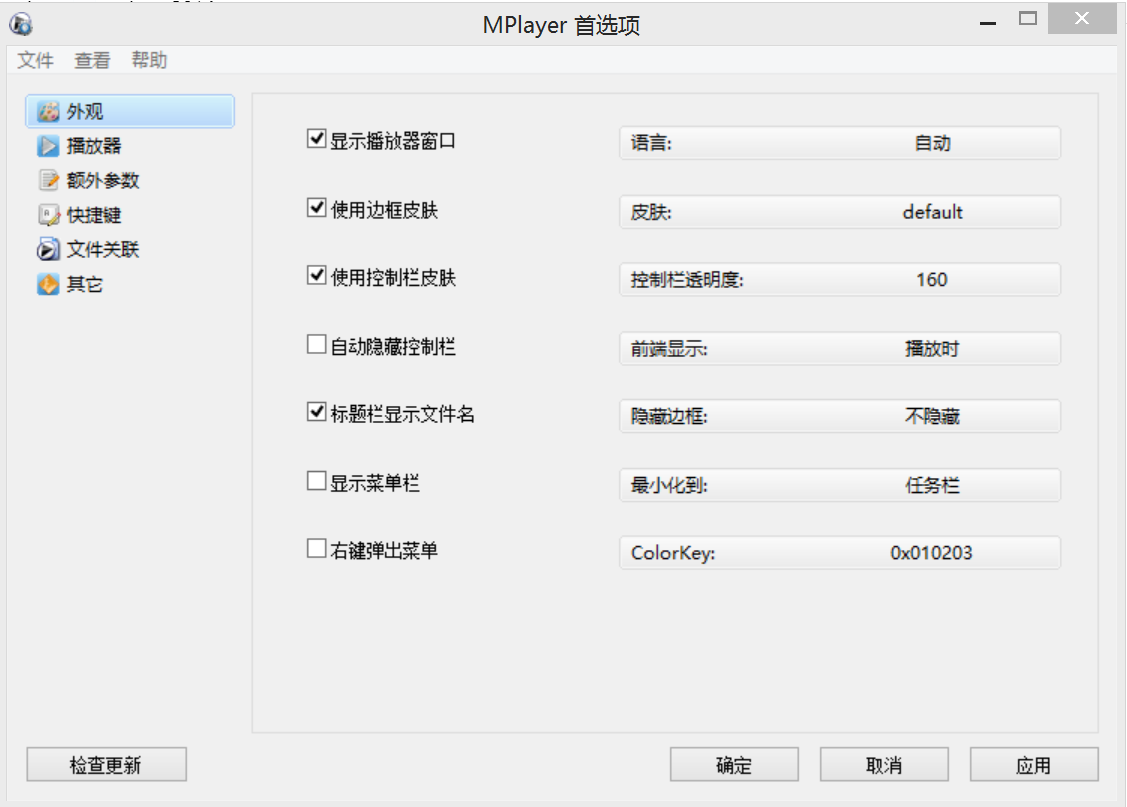
Task: Disable the 使用边框皮肤 option
Action: pos(316,208)
